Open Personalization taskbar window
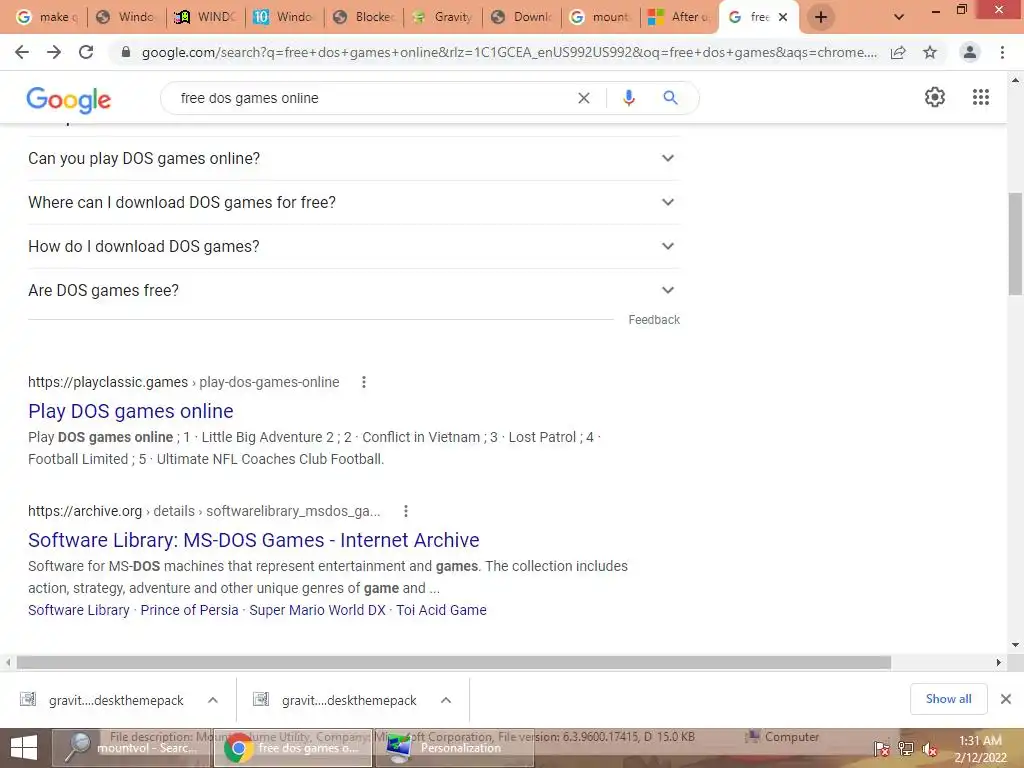Screen dimensions: 1024x768 click(x=455, y=748)
